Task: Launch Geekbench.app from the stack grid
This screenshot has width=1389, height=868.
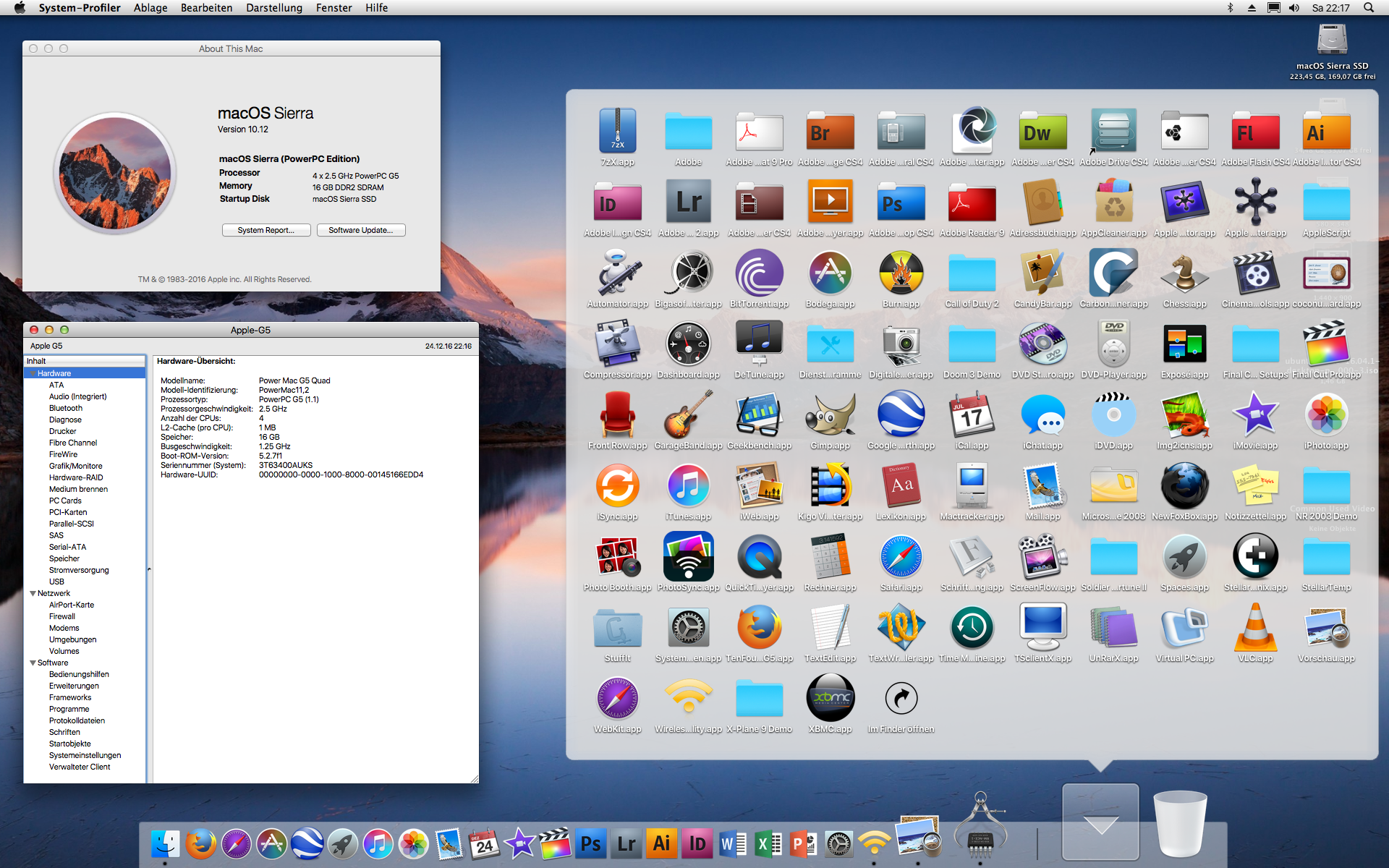Action: click(x=759, y=416)
